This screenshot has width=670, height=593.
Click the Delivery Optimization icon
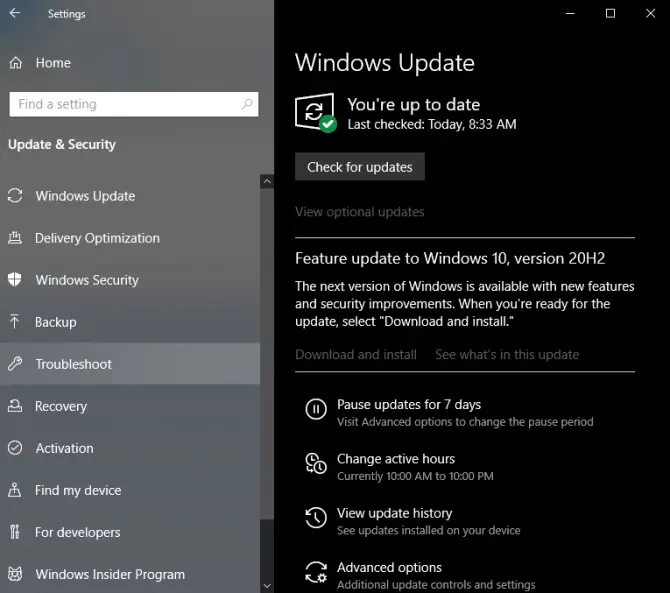[x=15, y=238]
